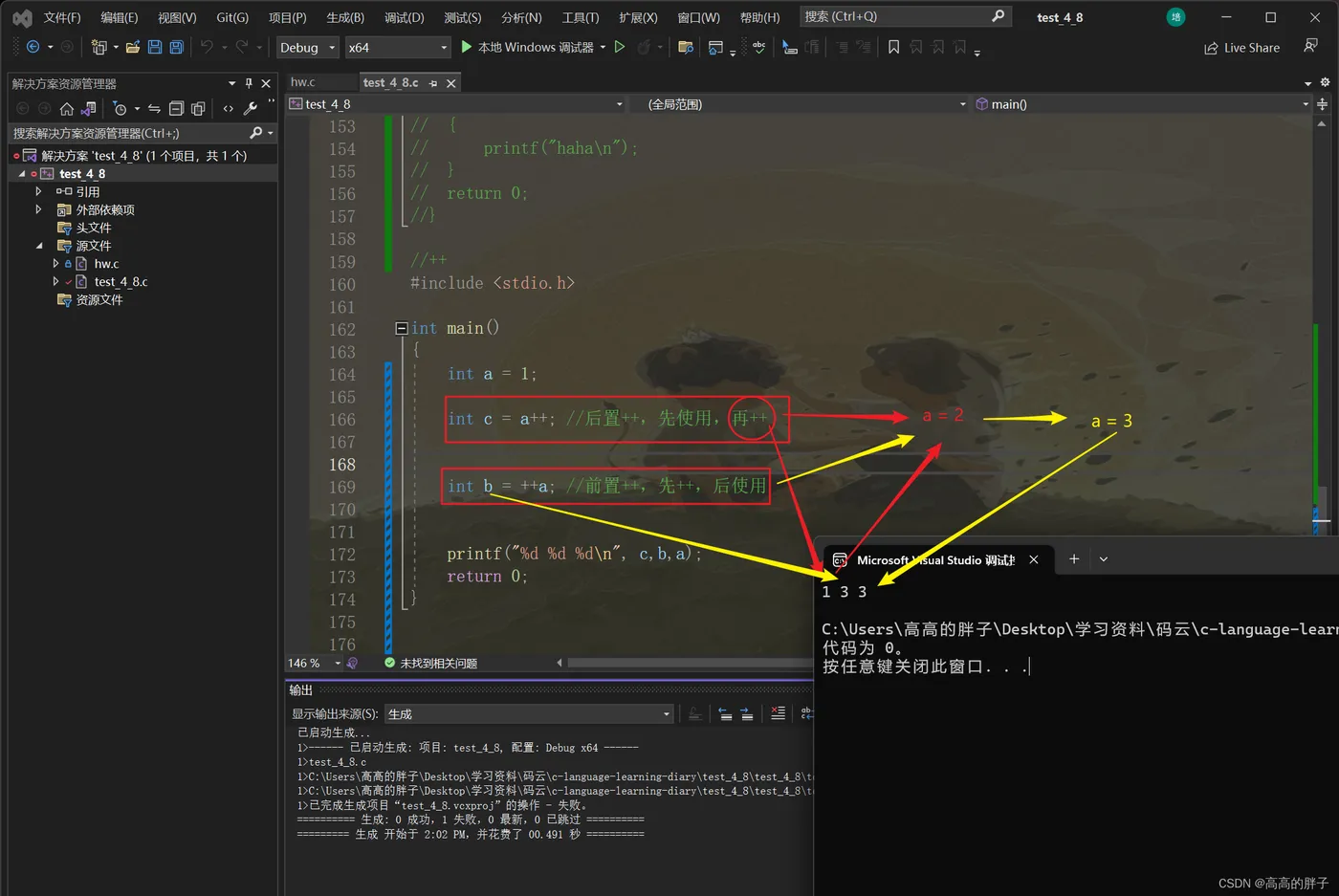Viewport: 1339px width, 896px height.
Task: Click the split editor window handle
Action: click(x=1323, y=104)
